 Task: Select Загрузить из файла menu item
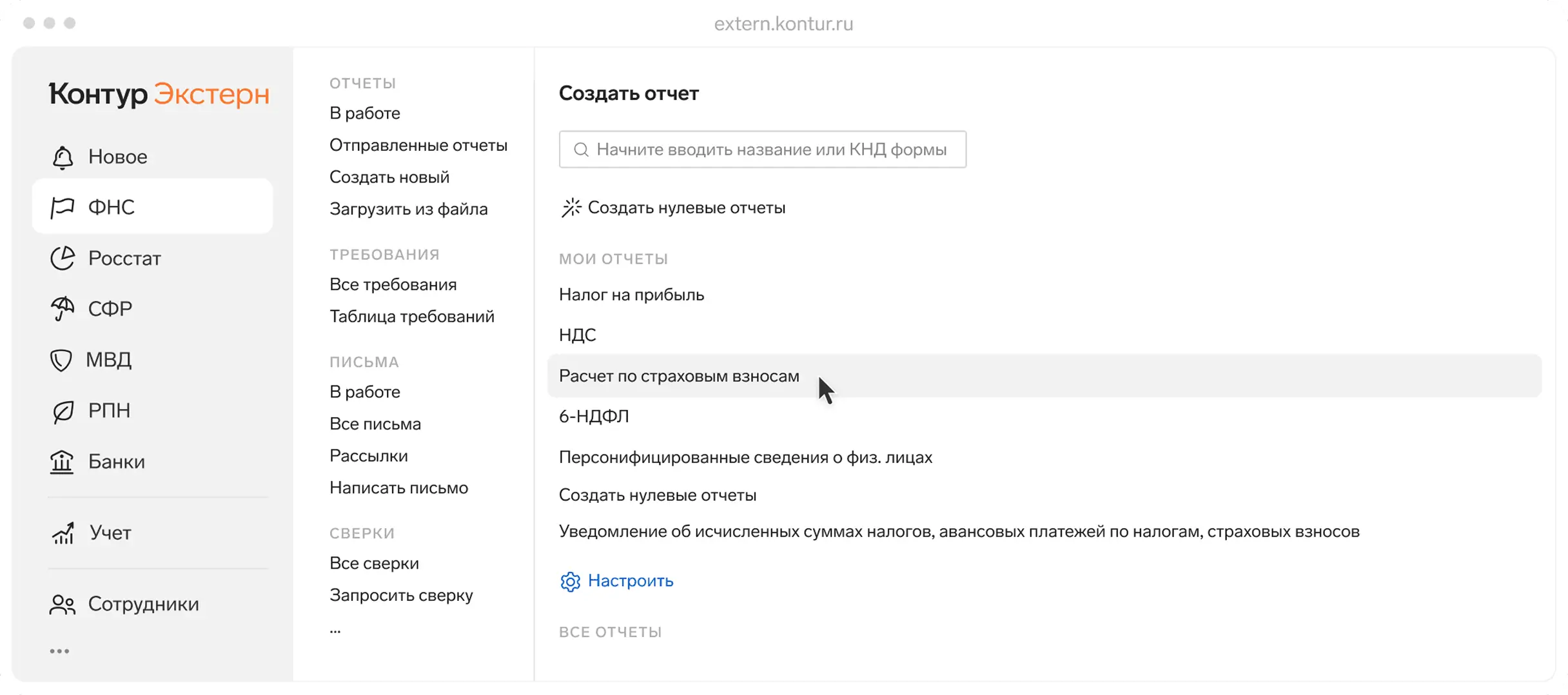409,209
